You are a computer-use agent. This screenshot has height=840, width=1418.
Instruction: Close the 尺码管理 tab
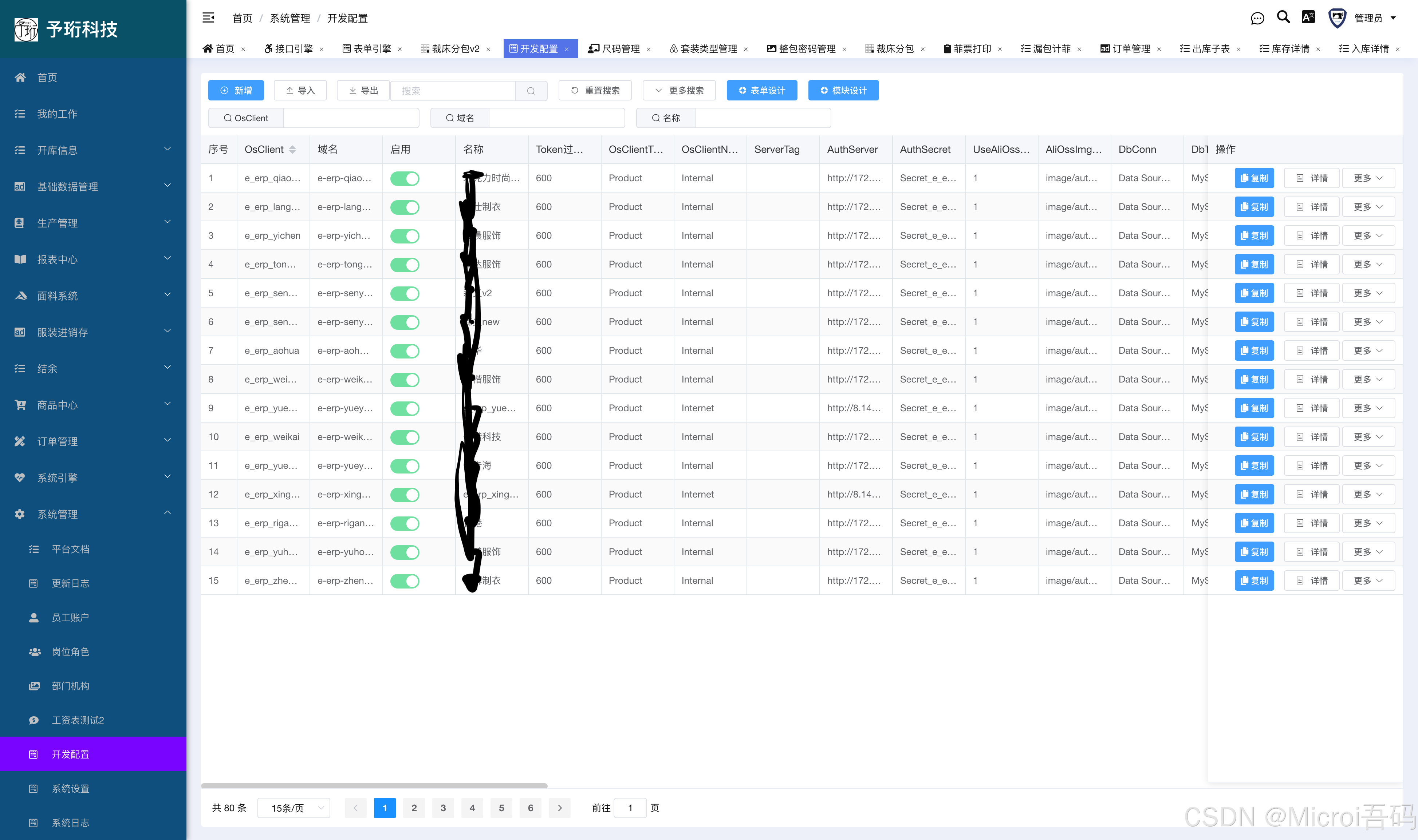pyautogui.click(x=649, y=49)
